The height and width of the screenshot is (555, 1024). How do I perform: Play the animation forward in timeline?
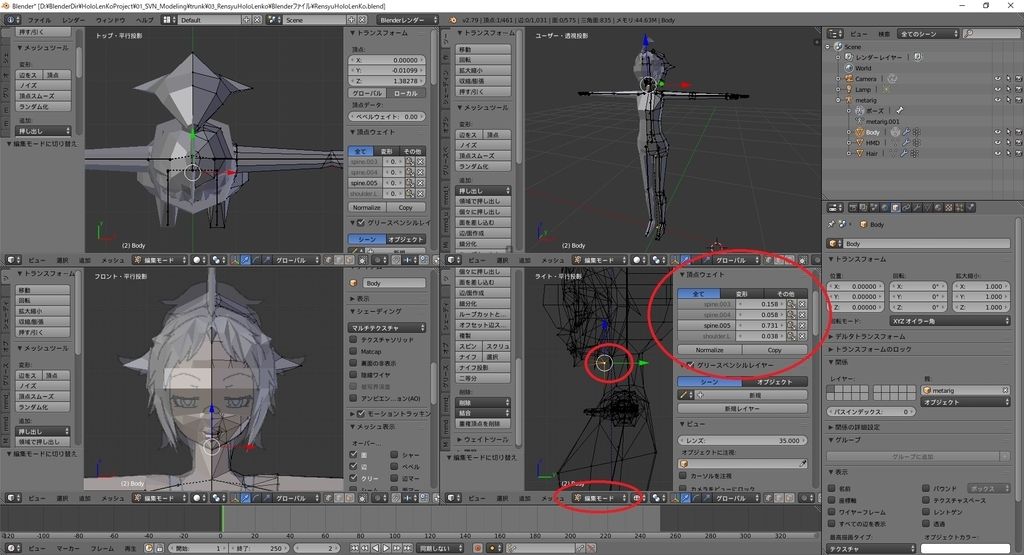click(386, 548)
